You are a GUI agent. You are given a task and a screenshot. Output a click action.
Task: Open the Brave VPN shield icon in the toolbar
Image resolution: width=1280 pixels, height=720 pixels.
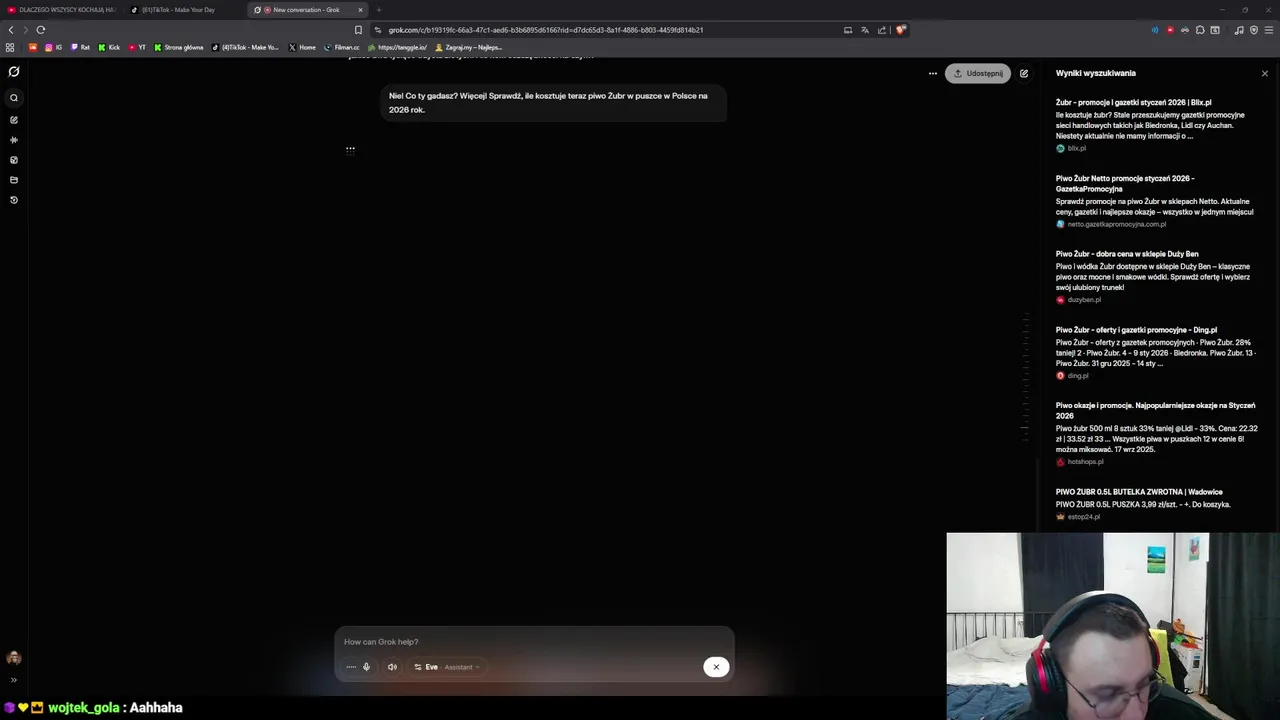click(1254, 30)
